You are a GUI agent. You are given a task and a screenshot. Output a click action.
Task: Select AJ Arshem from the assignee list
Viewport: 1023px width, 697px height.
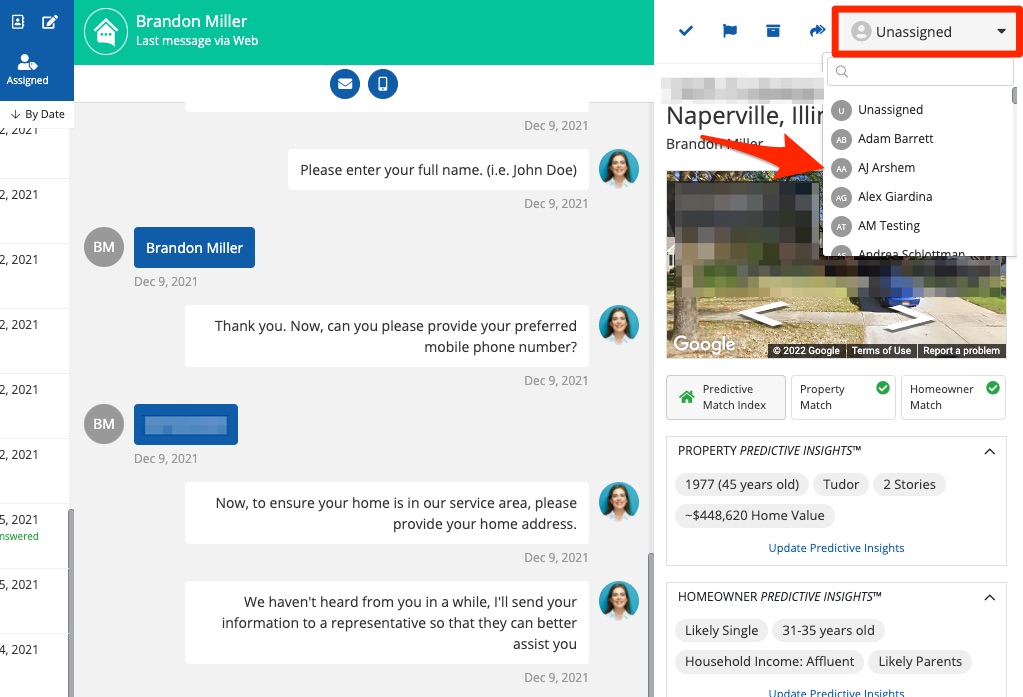point(886,168)
